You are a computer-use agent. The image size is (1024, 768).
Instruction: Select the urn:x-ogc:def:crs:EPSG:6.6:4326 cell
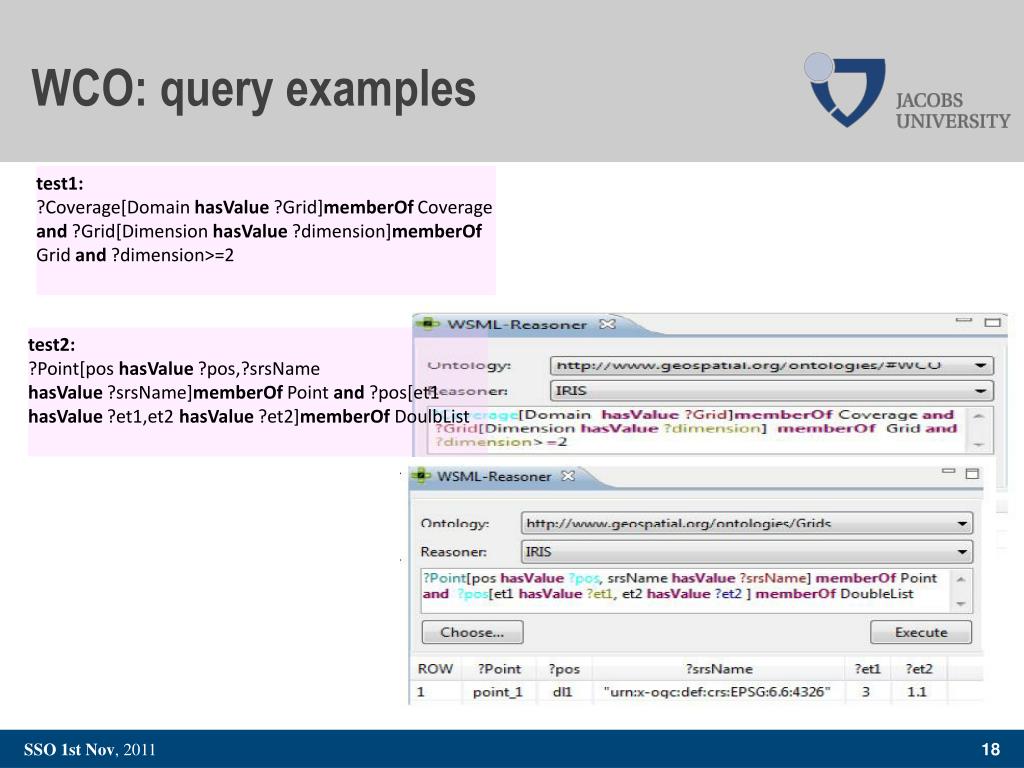717,692
